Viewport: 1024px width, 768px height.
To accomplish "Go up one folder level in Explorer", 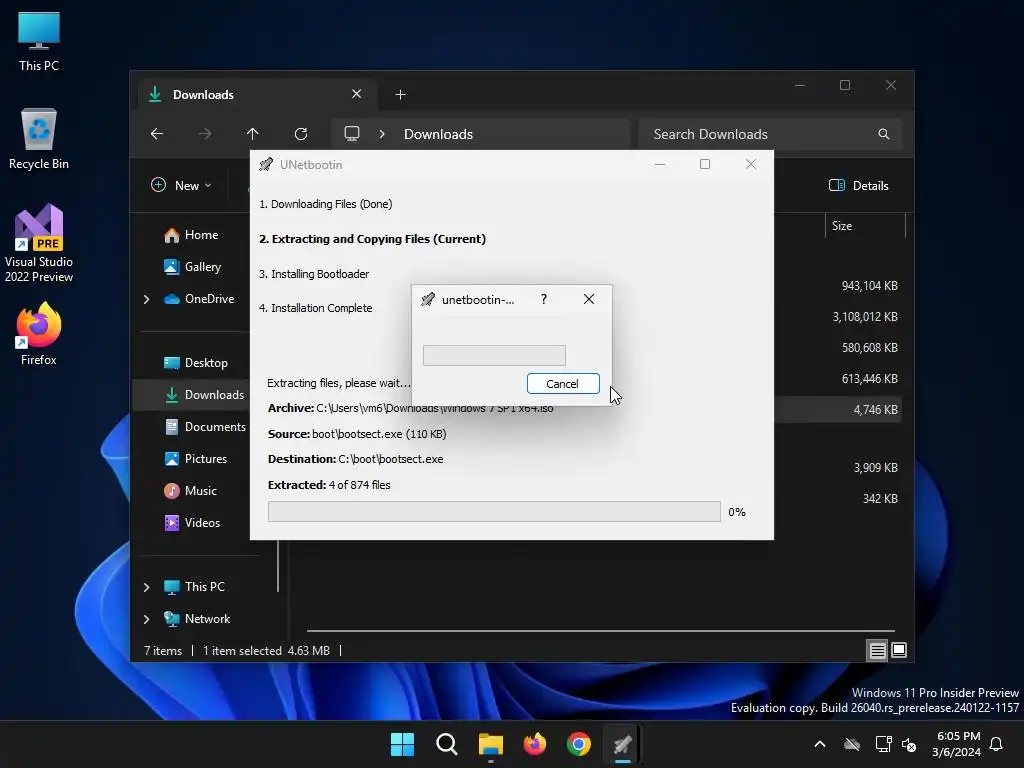I will (253, 134).
